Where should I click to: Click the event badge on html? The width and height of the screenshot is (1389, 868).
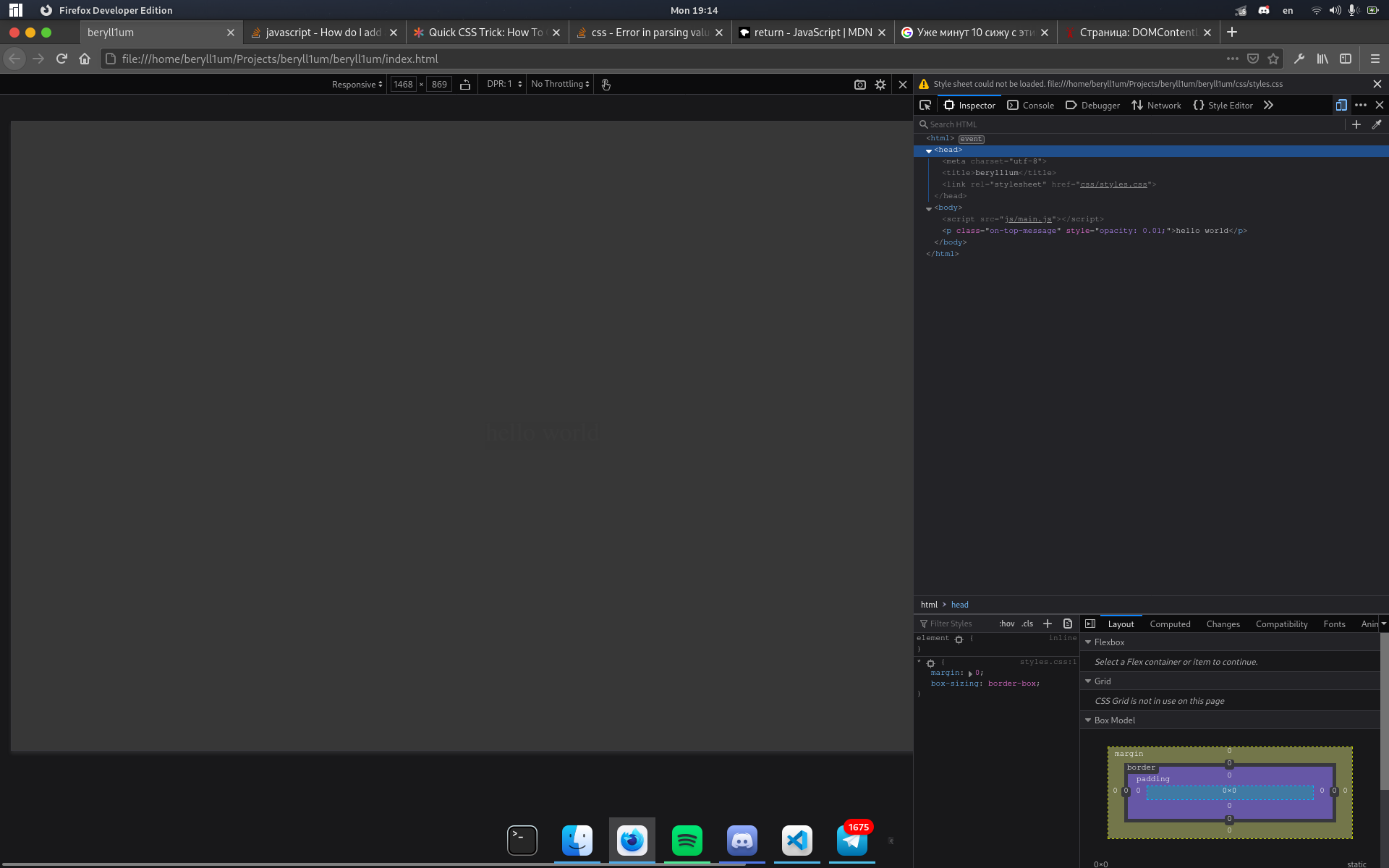click(x=971, y=139)
